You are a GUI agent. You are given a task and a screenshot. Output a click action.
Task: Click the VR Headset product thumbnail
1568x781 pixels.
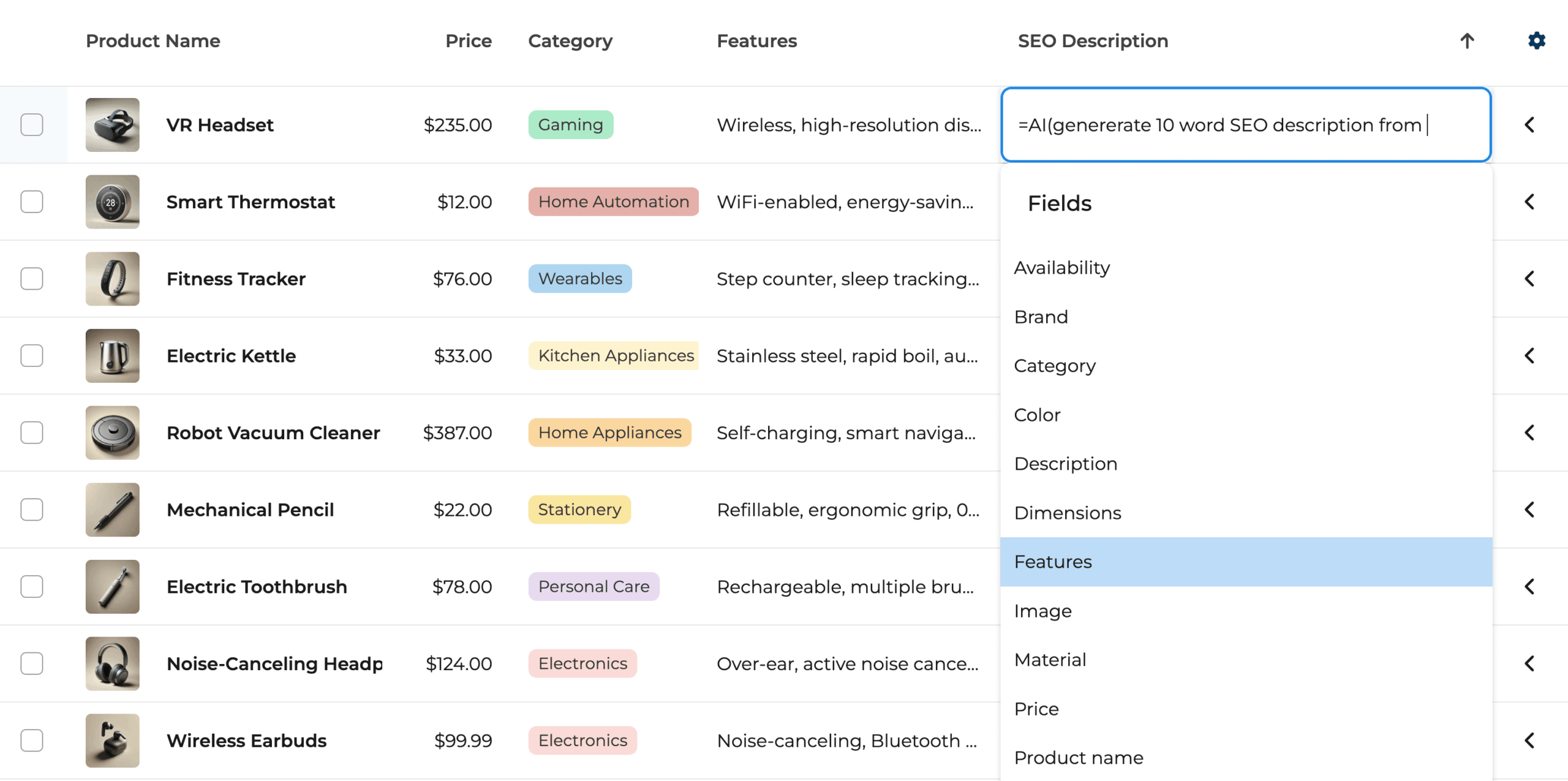pyautogui.click(x=112, y=125)
